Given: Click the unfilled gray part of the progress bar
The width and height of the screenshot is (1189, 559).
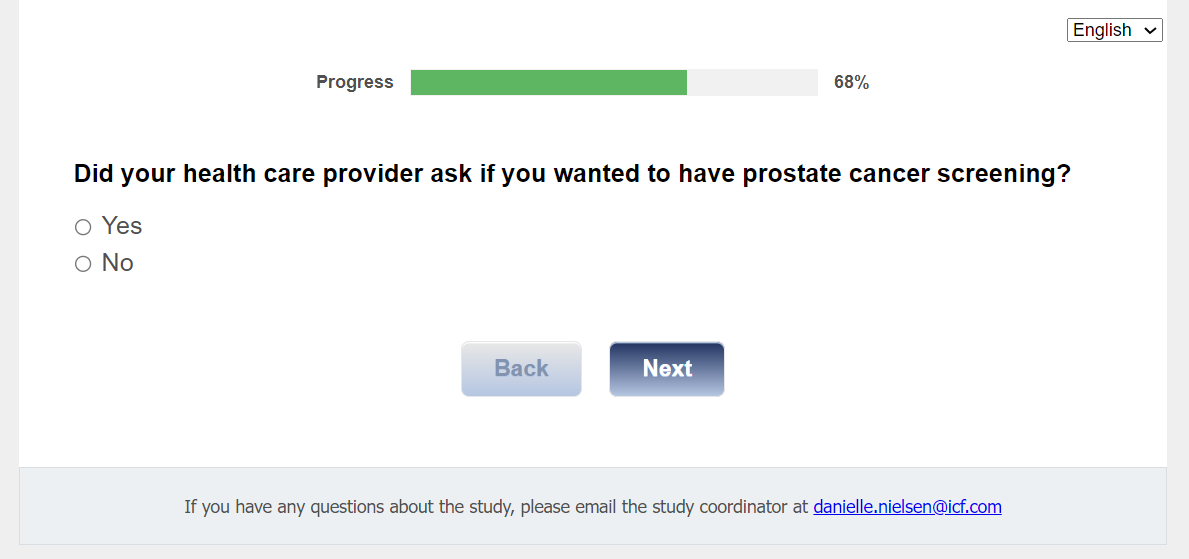Looking at the screenshot, I should tap(752, 83).
